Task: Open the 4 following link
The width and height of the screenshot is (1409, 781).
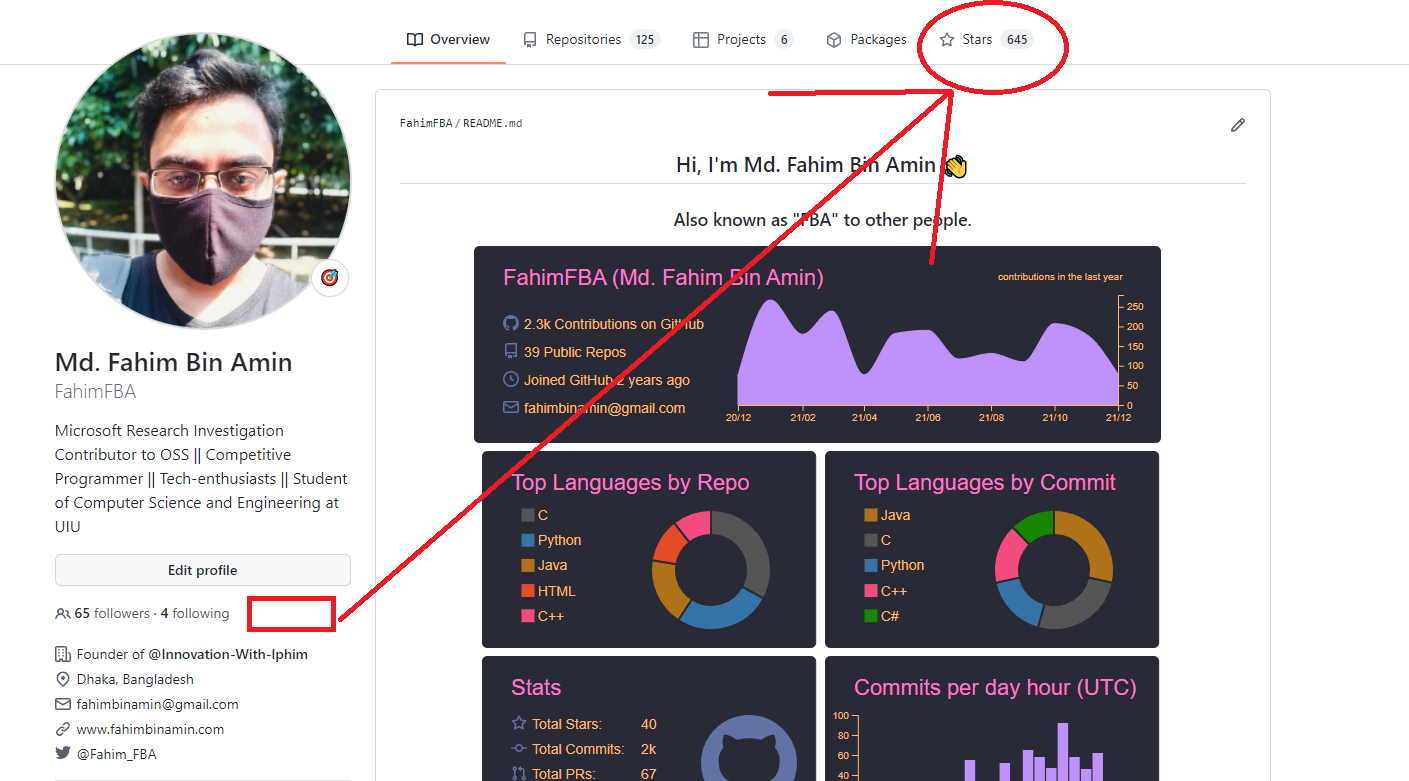Action: coord(195,614)
